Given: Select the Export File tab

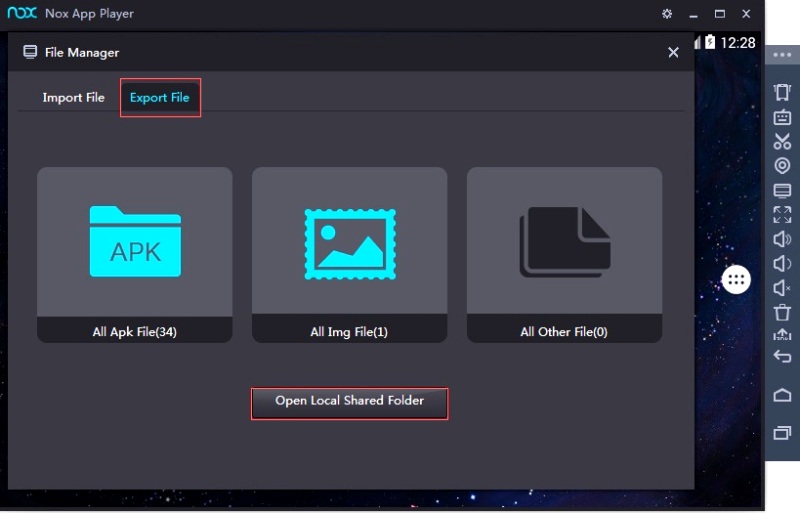Looking at the screenshot, I should pos(160,97).
